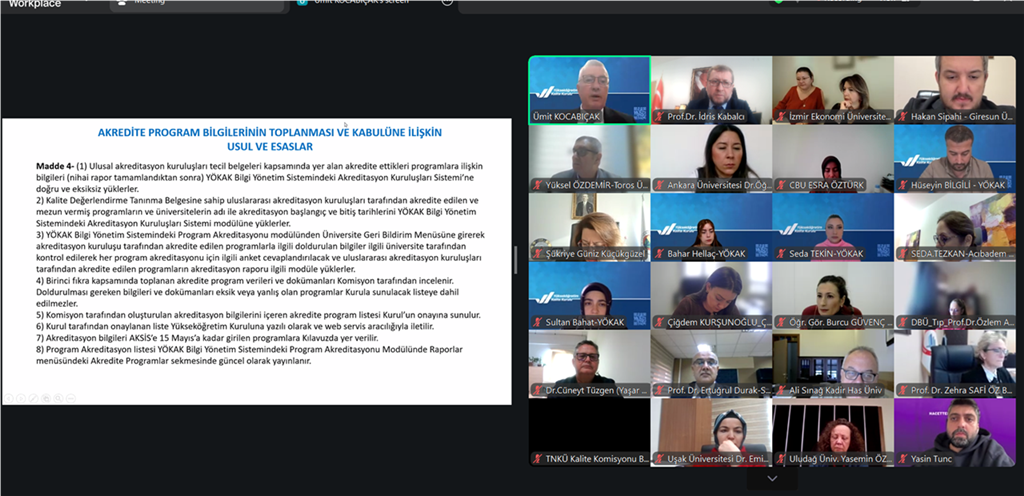Click muted mic icon beside Yüksel ÖZDEMİR's name
Image resolution: width=1024 pixels, height=496 pixels.
pos(537,185)
